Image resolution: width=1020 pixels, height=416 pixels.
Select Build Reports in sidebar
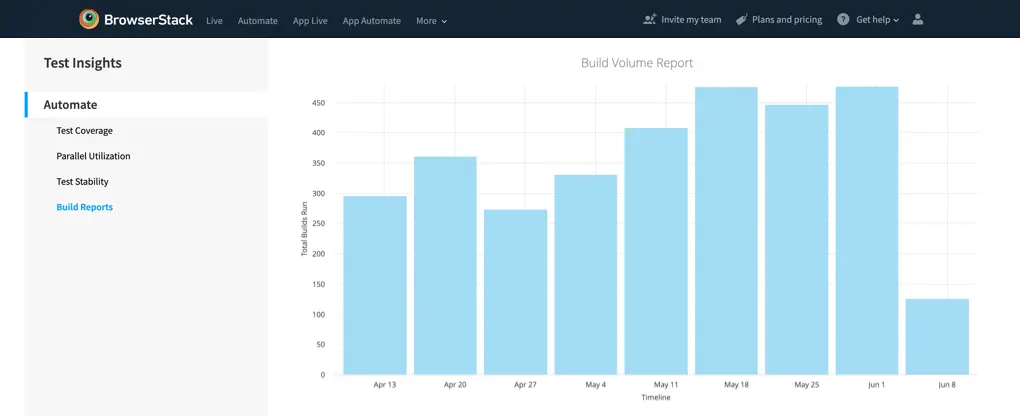(84, 207)
